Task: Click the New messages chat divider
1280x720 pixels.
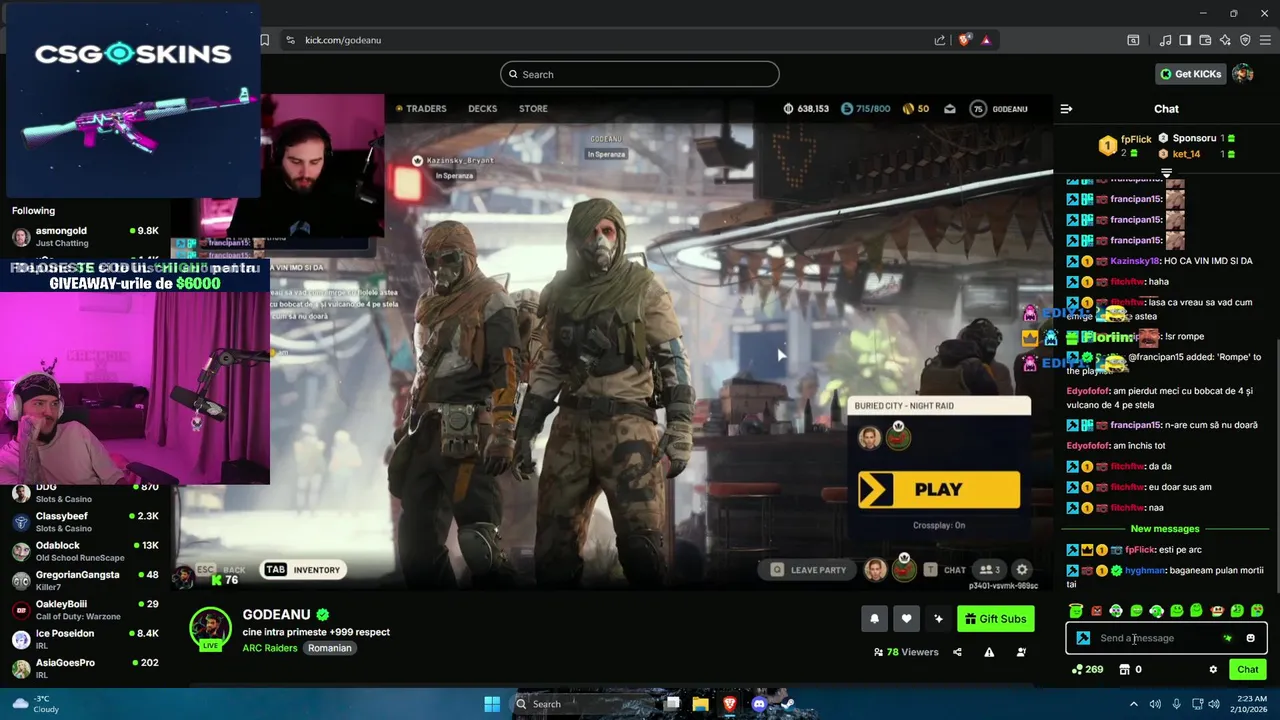Action: click(1165, 529)
